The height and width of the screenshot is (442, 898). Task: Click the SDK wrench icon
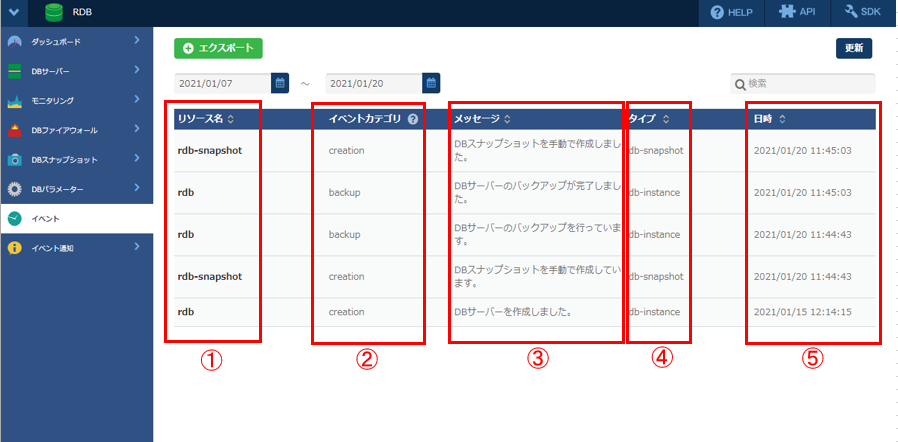pyautogui.click(x=852, y=12)
